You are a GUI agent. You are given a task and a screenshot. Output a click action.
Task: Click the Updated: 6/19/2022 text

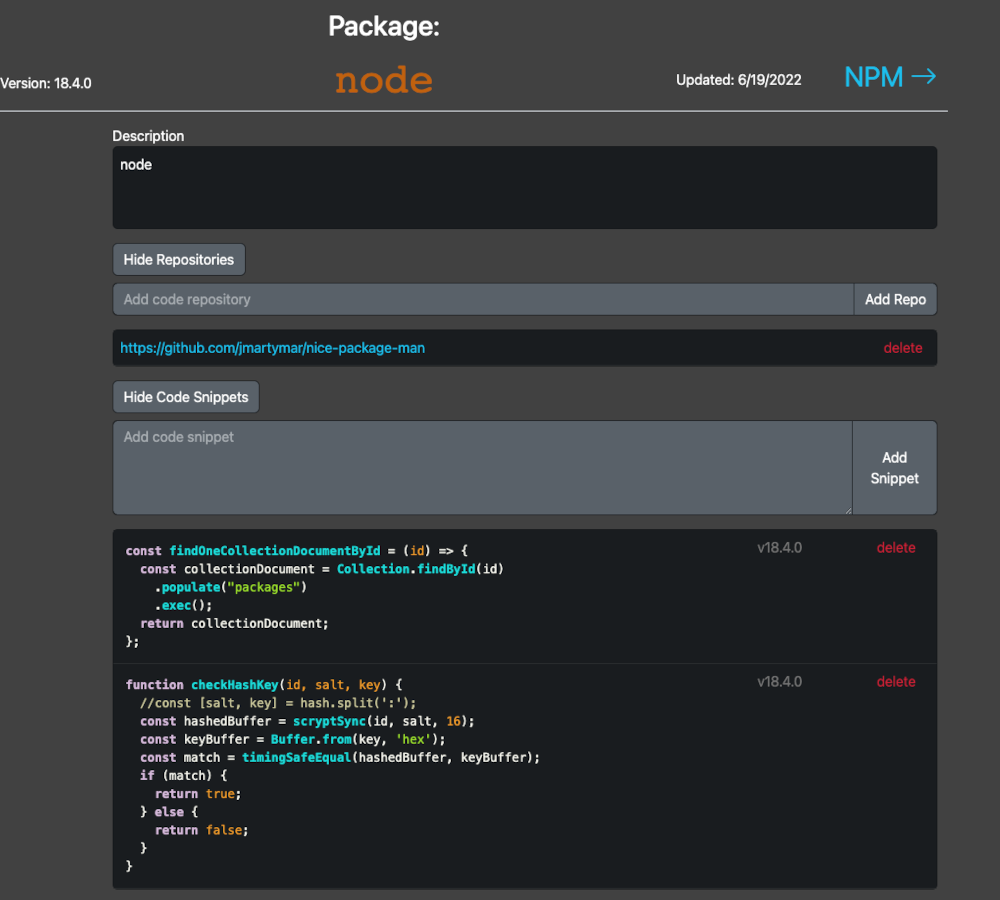pos(739,80)
